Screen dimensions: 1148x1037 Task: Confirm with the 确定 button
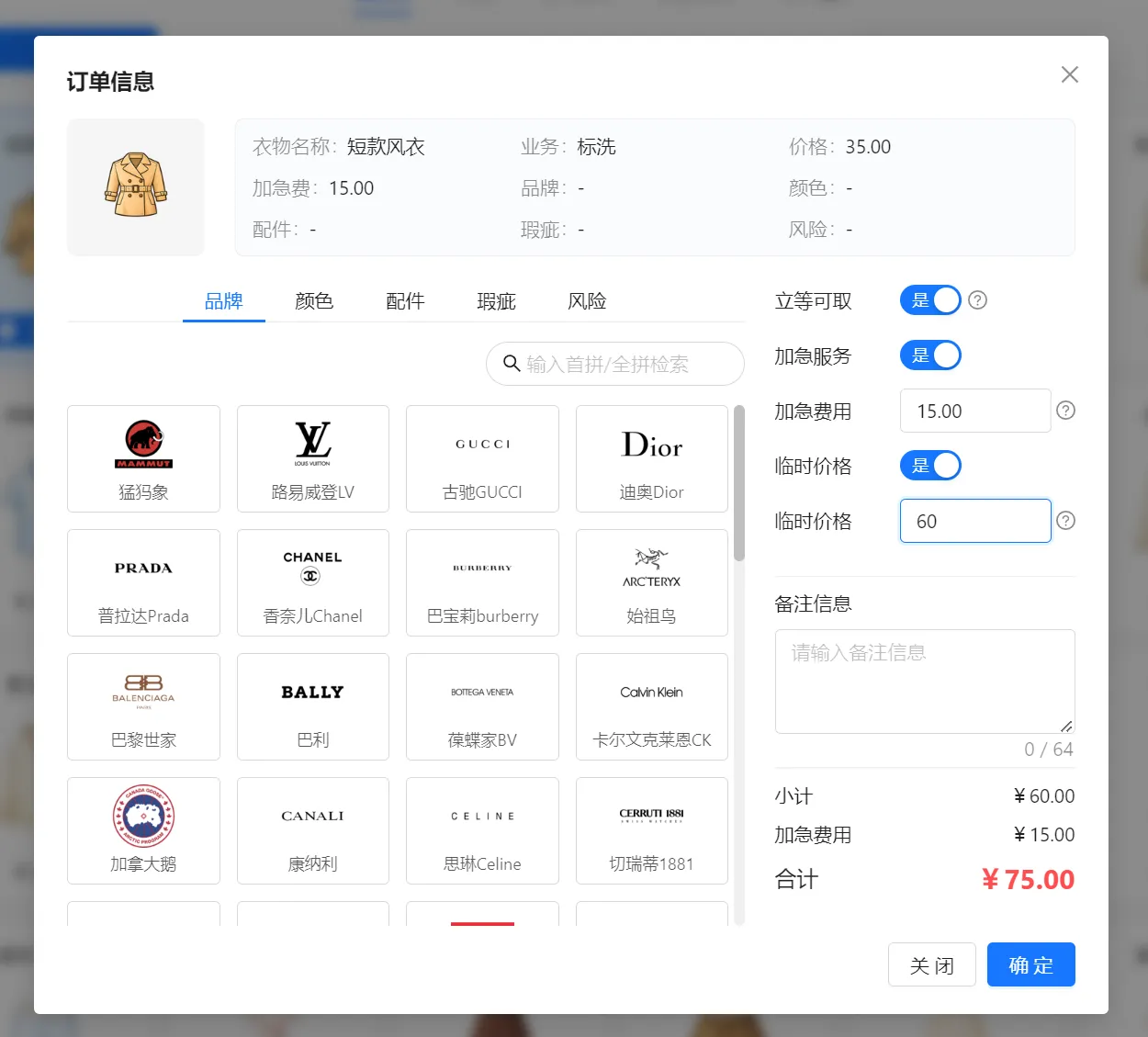pos(1031,965)
